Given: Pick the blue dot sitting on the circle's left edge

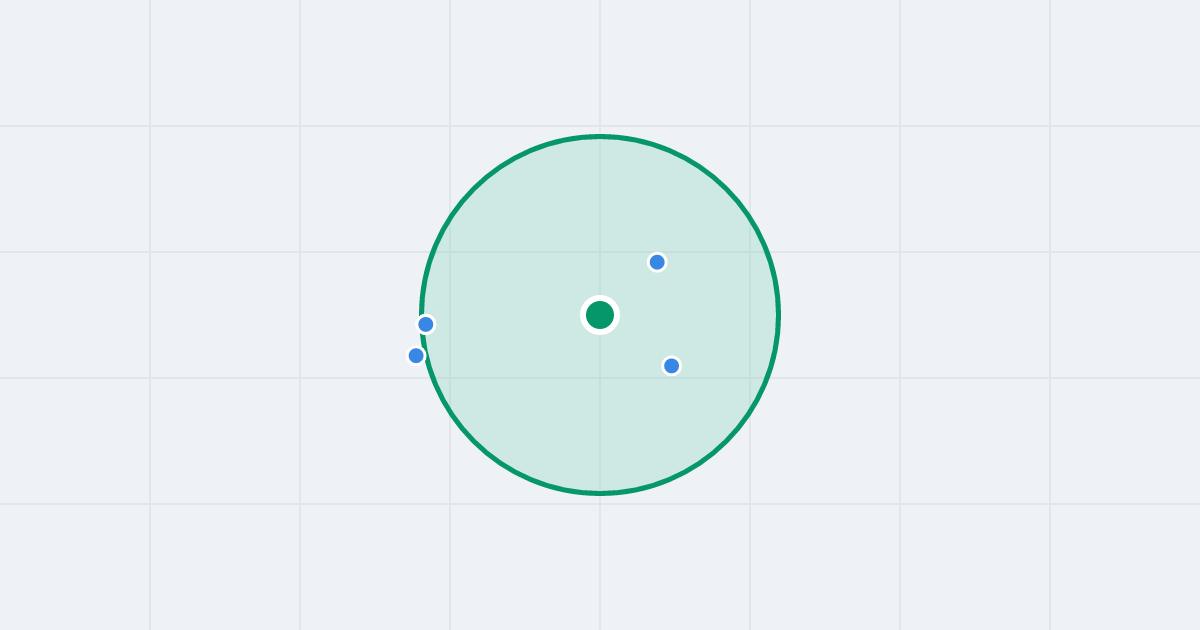Looking at the screenshot, I should pos(426,324).
